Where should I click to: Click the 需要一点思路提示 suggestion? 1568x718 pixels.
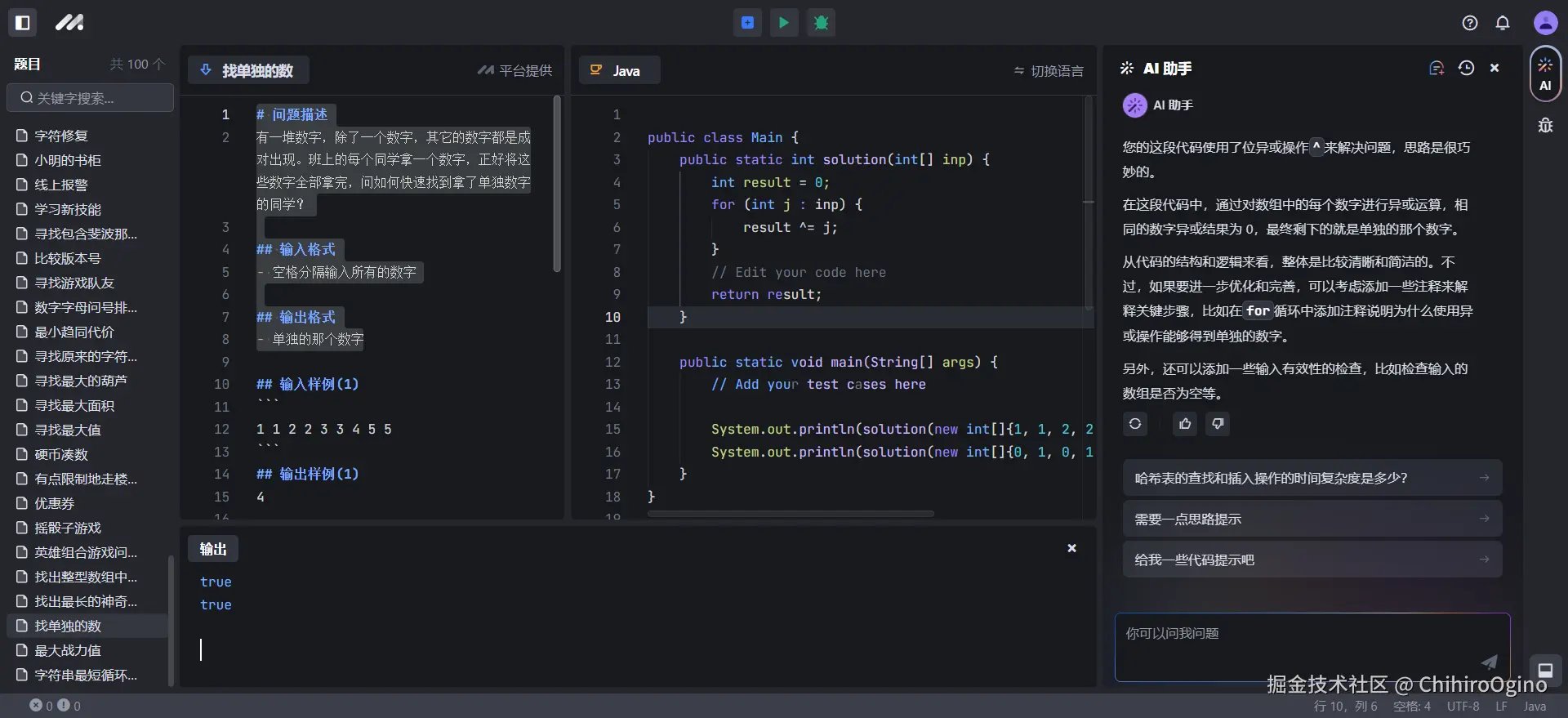tap(1312, 520)
